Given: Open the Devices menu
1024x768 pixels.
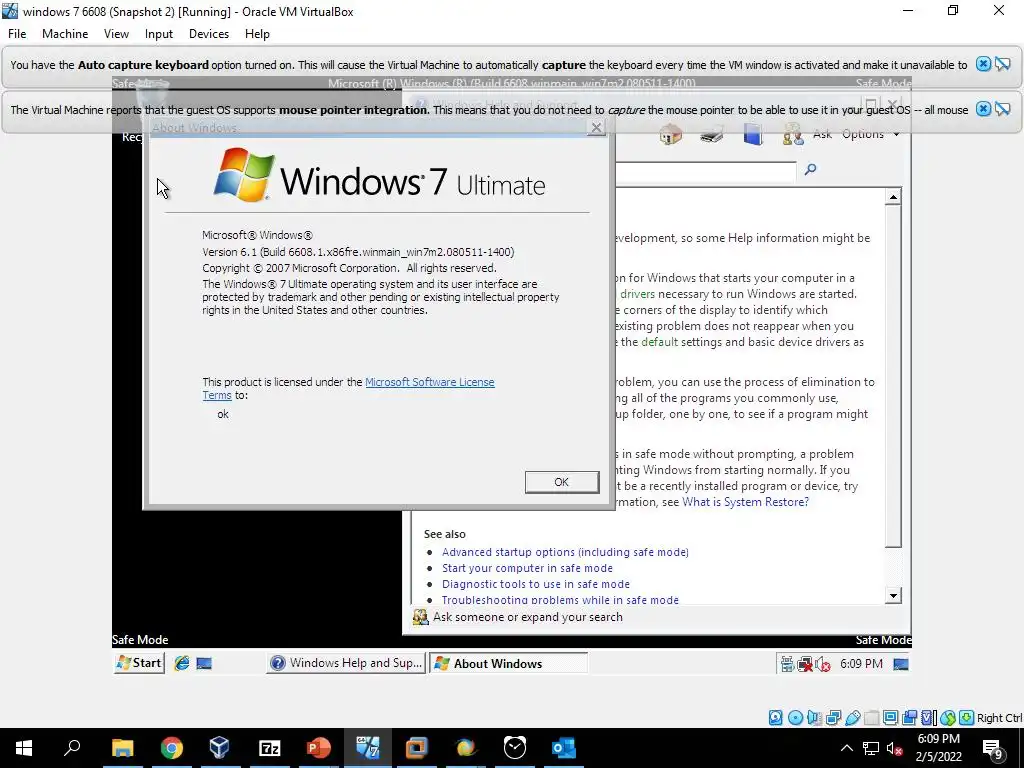Looking at the screenshot, I should coord(209,34).
